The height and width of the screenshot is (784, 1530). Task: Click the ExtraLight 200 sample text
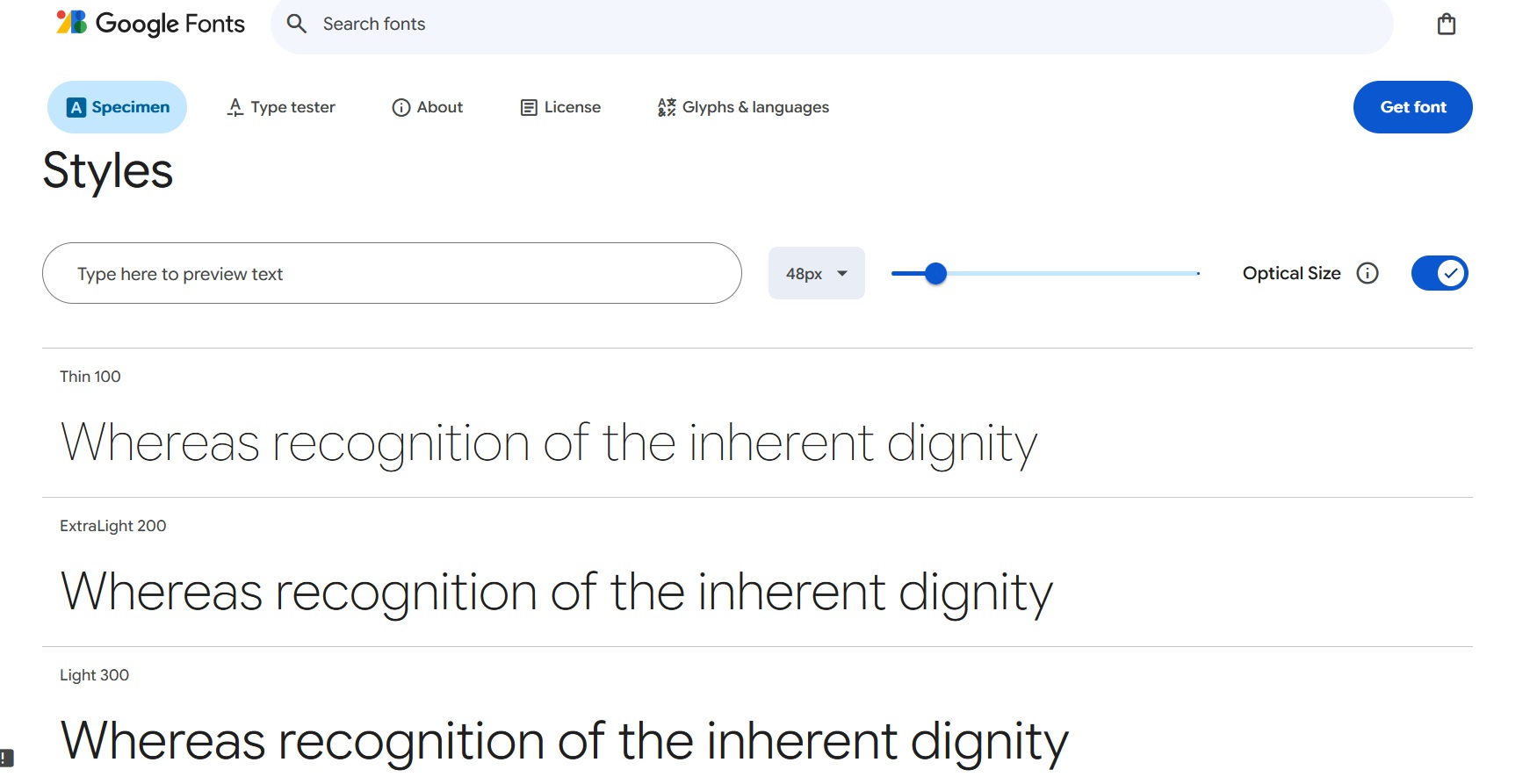tap(556, 593)
